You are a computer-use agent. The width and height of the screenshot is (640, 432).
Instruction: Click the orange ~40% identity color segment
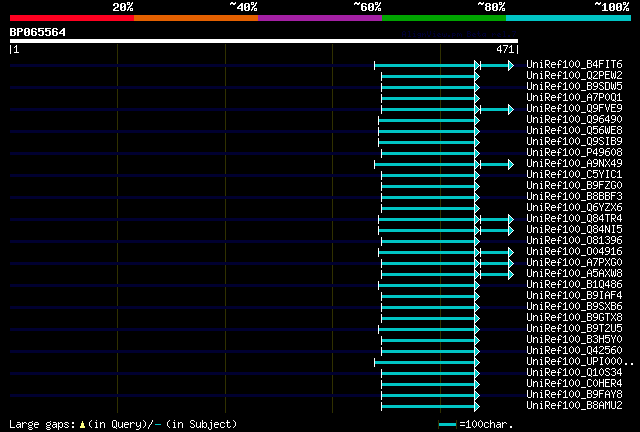pos(196,18)
